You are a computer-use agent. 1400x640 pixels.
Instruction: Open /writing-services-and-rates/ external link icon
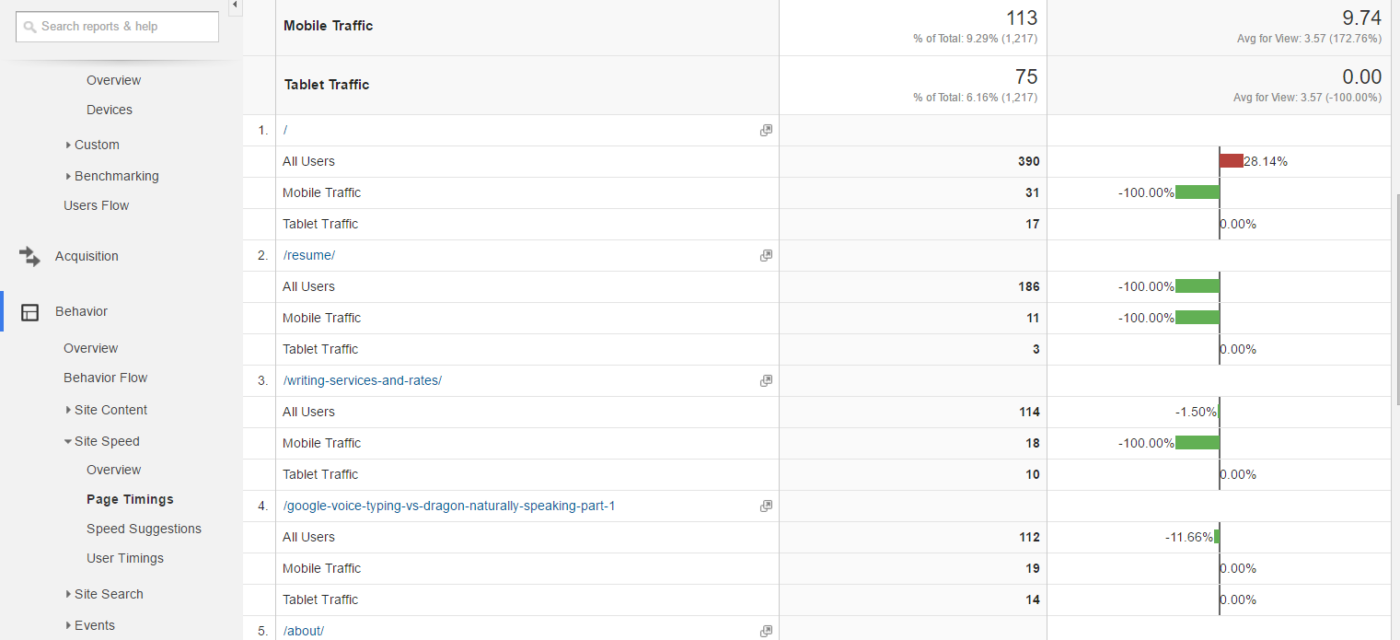766,380
